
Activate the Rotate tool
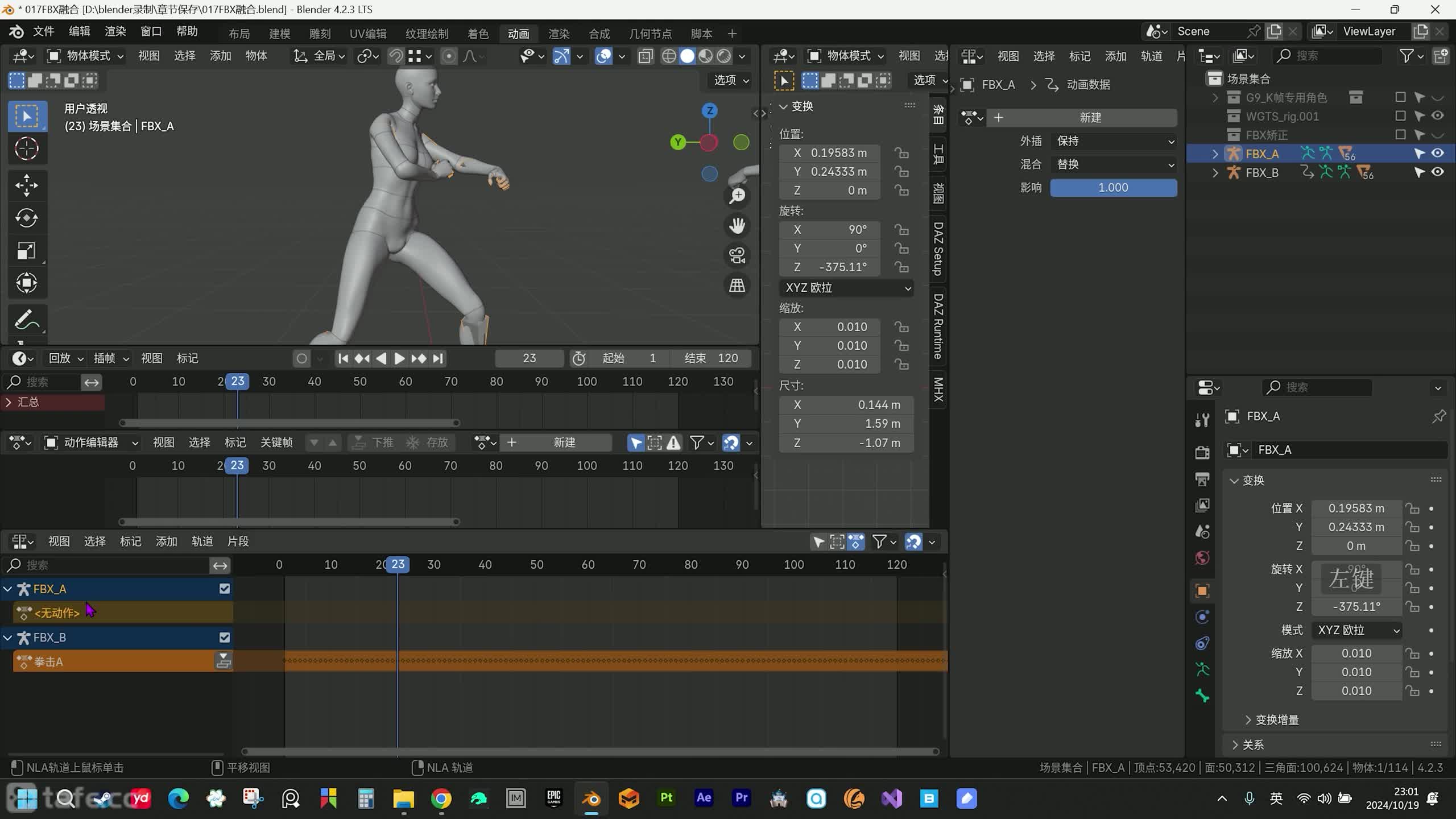[26, 218]
